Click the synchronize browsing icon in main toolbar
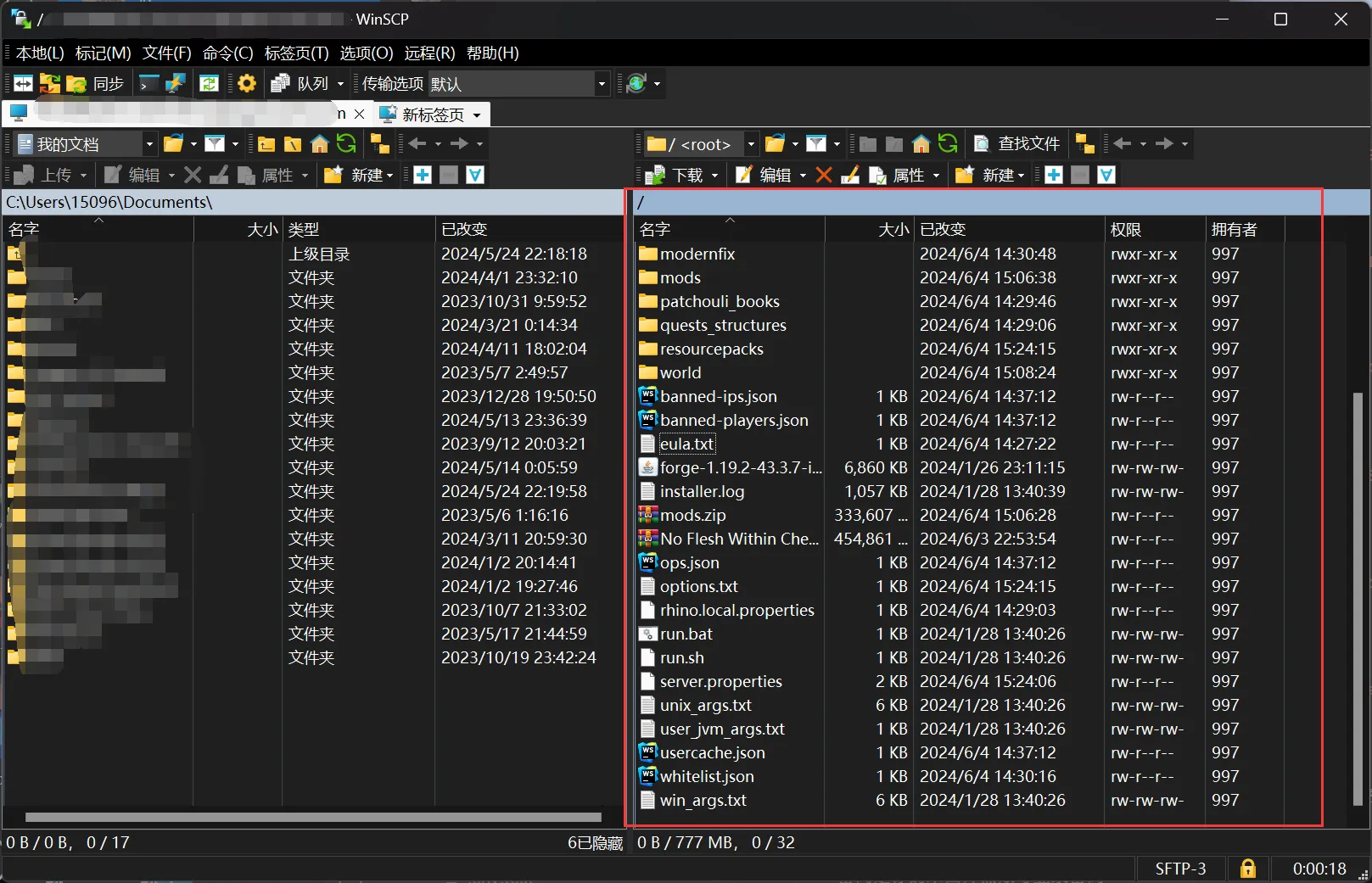This screenshot has height=883, width=1372. (x=50, y=83)
